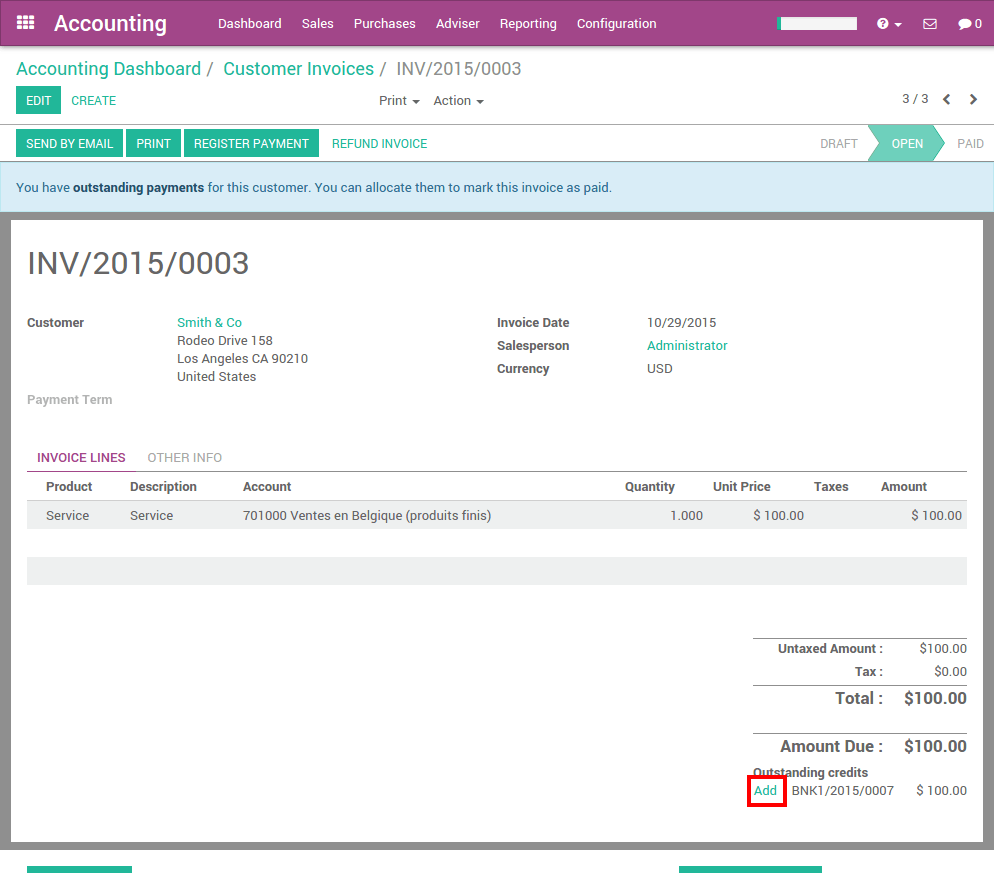Add the BNK1/2015/0007 outstanding credit
This screenshot has height=873, width=994.
pyautogui.click(x=766, y=790)
